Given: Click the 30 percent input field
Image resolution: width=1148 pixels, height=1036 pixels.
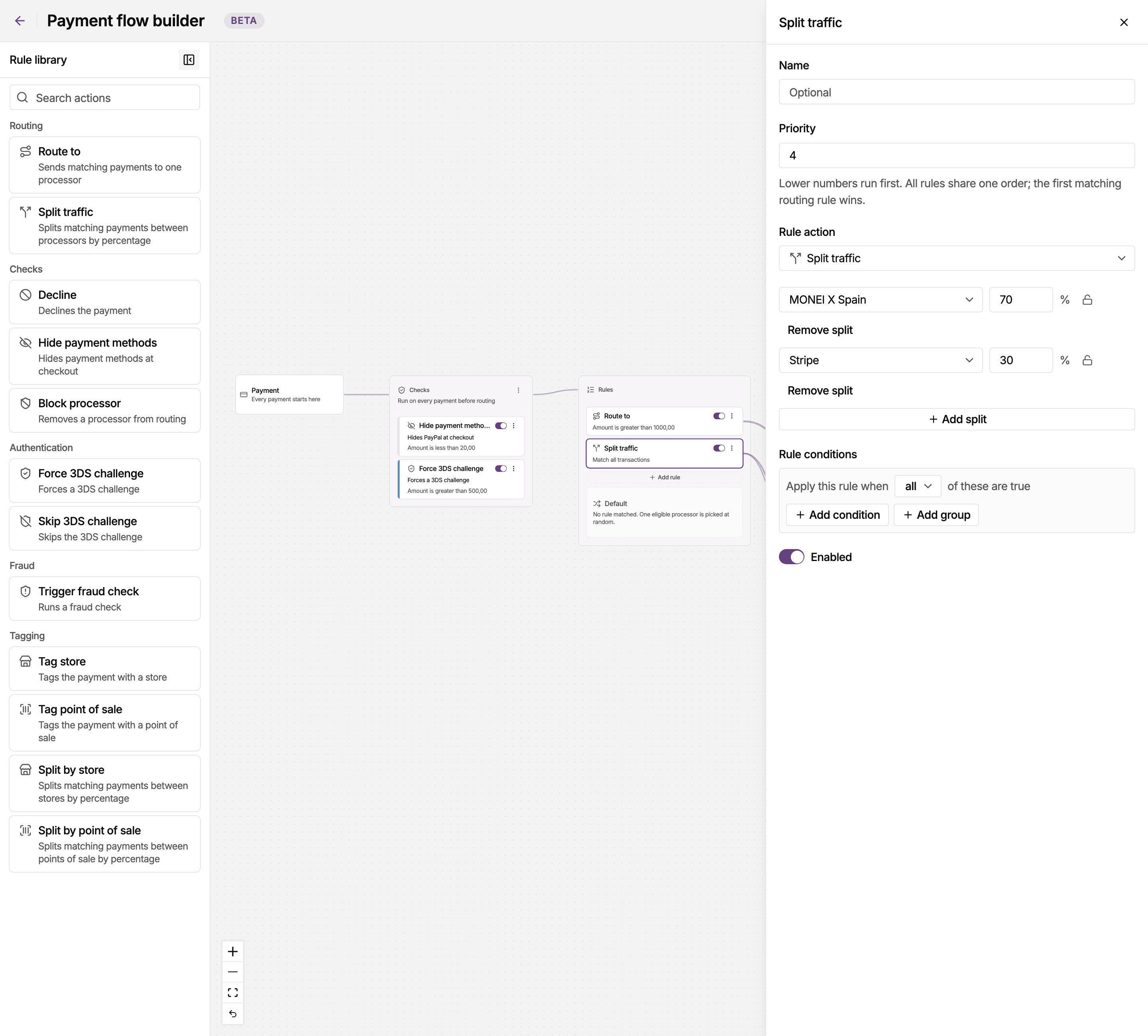Looking at the screenshot, I should pos(1021,360).
